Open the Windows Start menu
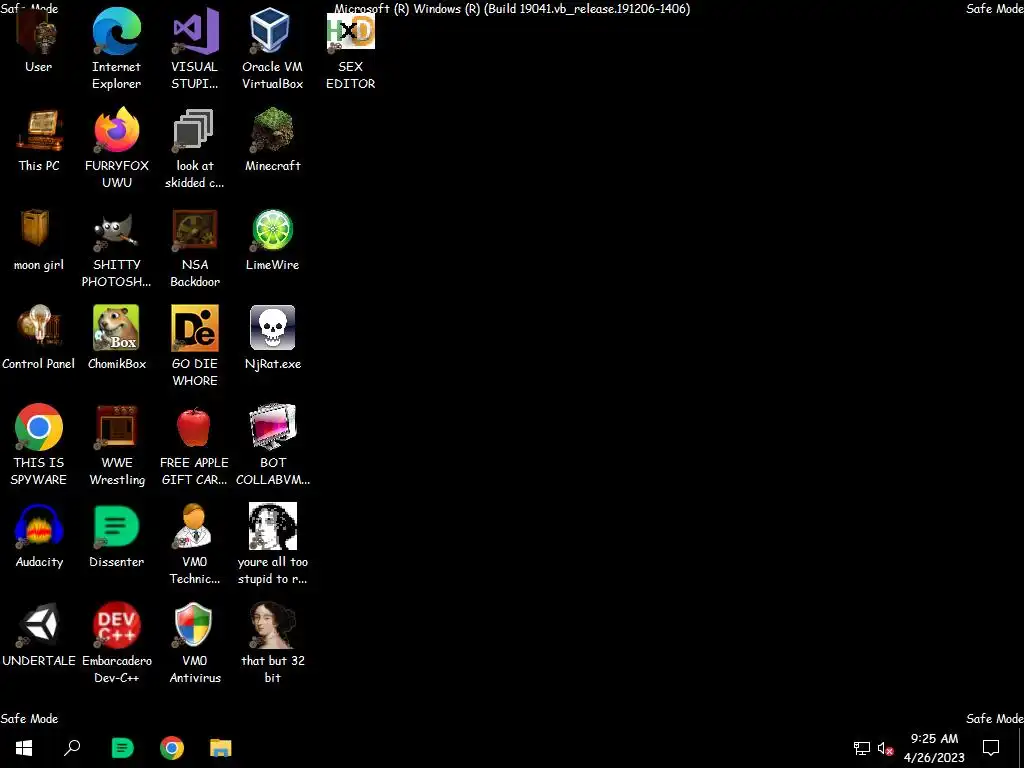 click(24, 748)
